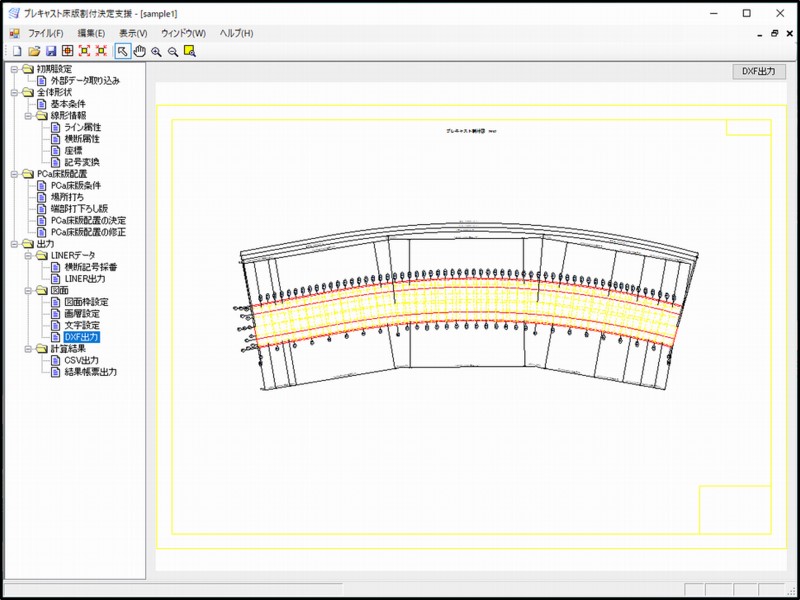Collapse the 出力 folder node

(15, 245)
